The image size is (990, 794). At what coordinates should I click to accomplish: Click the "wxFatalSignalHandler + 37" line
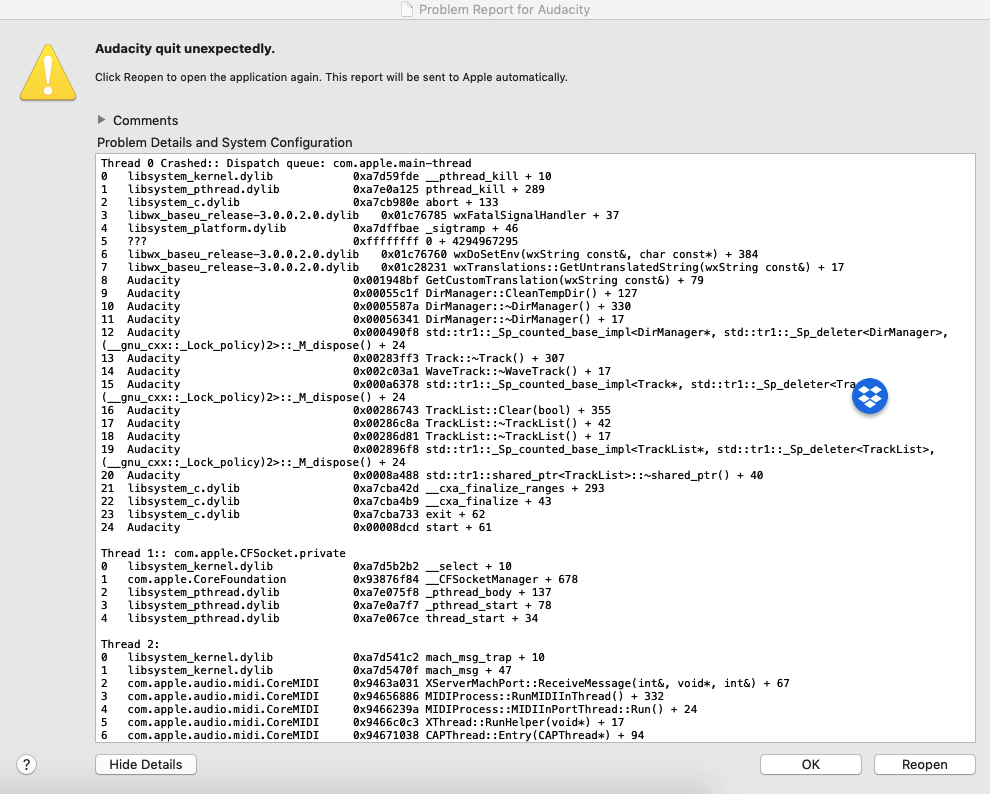(360, 215)
